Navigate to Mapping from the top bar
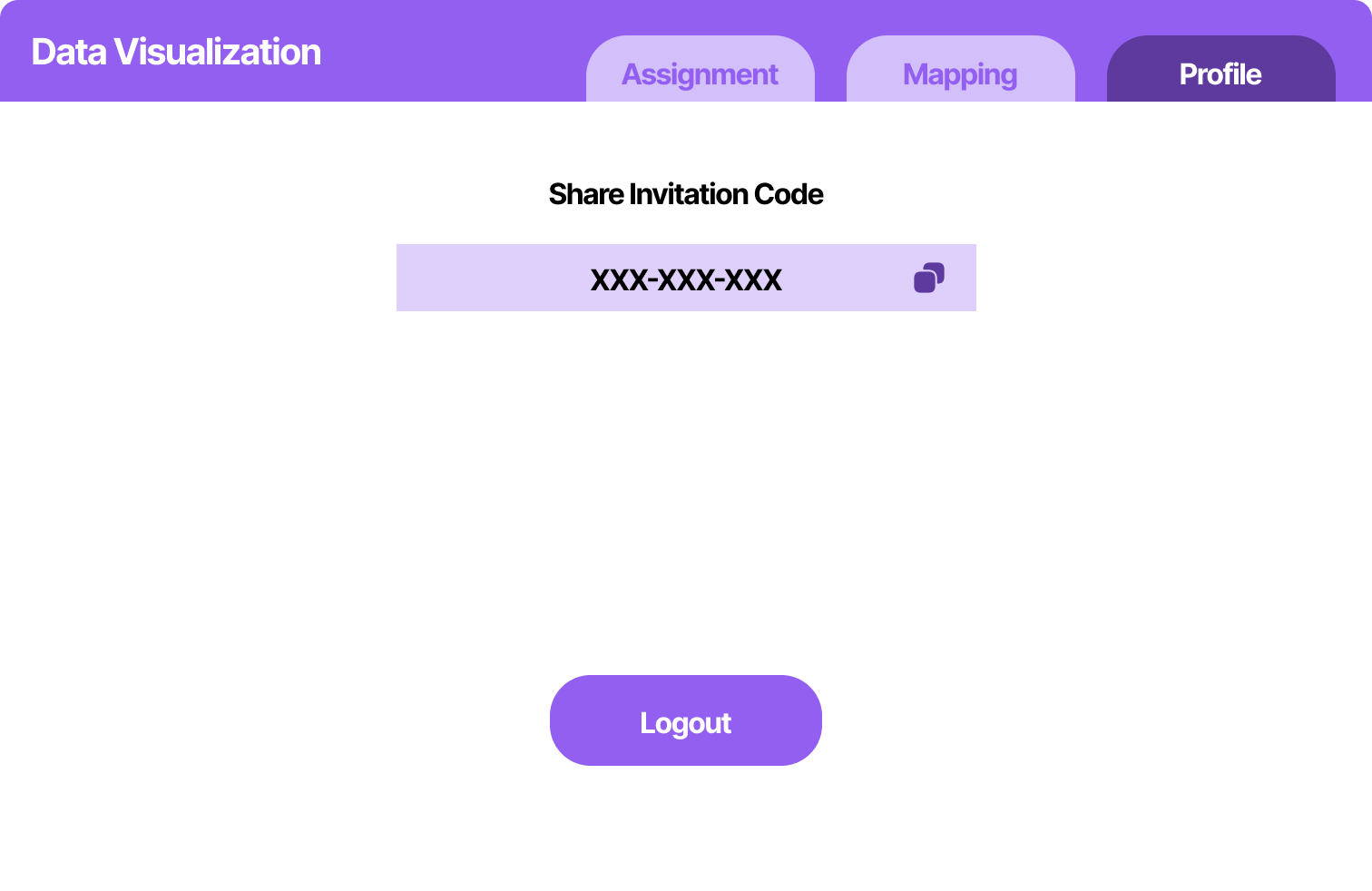The height and width of the screenshot is (891, 1372). [x=960, y=74]
